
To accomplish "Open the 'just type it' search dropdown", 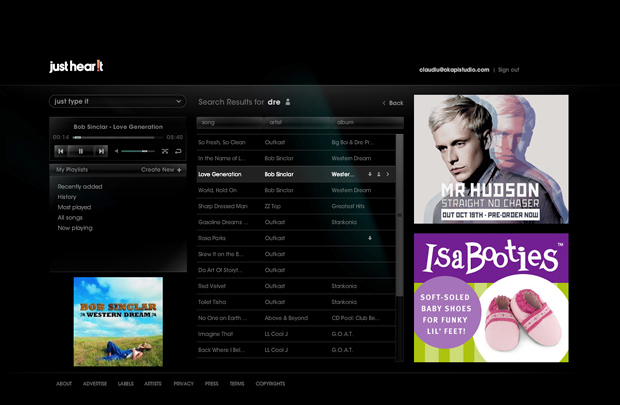I will pos(118,101).
